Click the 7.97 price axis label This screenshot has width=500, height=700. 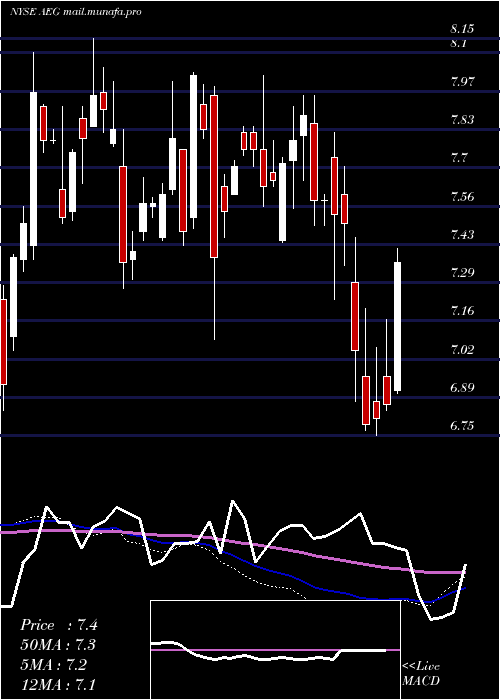tap(464, 81)
